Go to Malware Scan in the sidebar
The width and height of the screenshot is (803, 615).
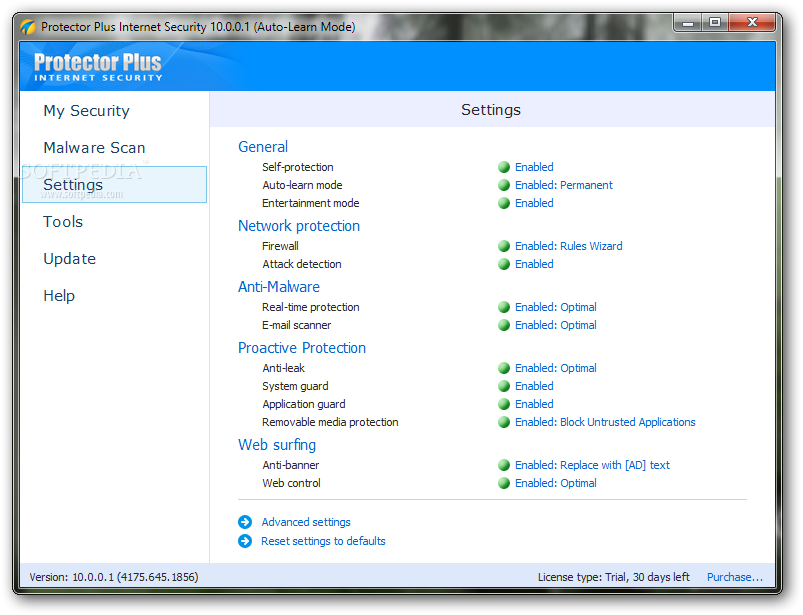tap(94, 147)
